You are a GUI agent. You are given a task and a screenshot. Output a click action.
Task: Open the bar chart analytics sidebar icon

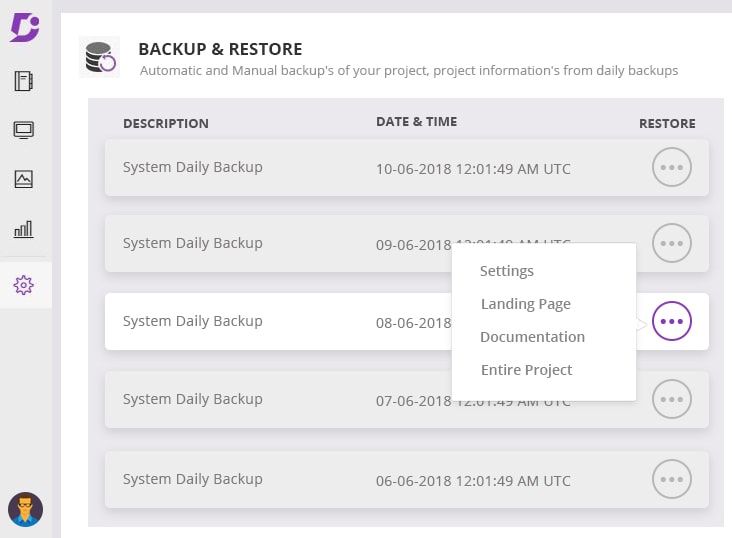[x=24, y=229]
